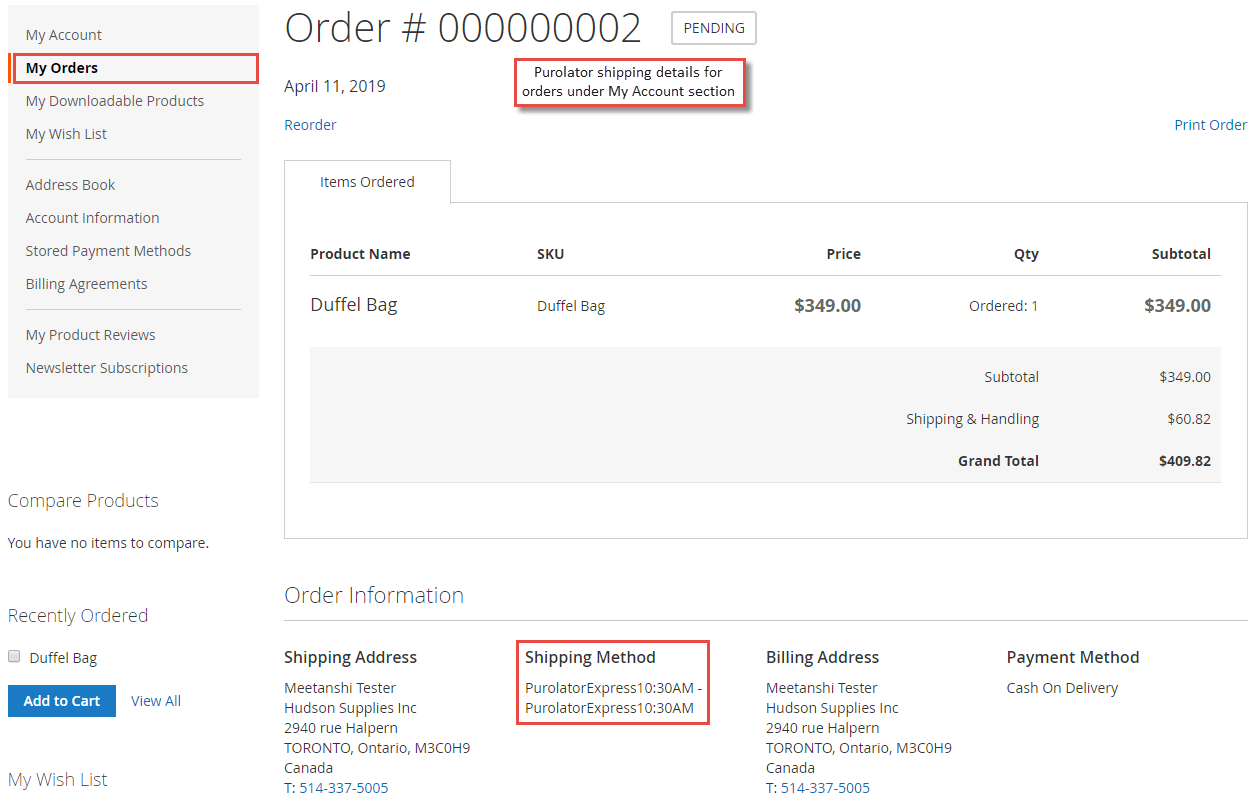Click Cash On Delivery payment method

pyautogui.click(x=1062, y=688)
